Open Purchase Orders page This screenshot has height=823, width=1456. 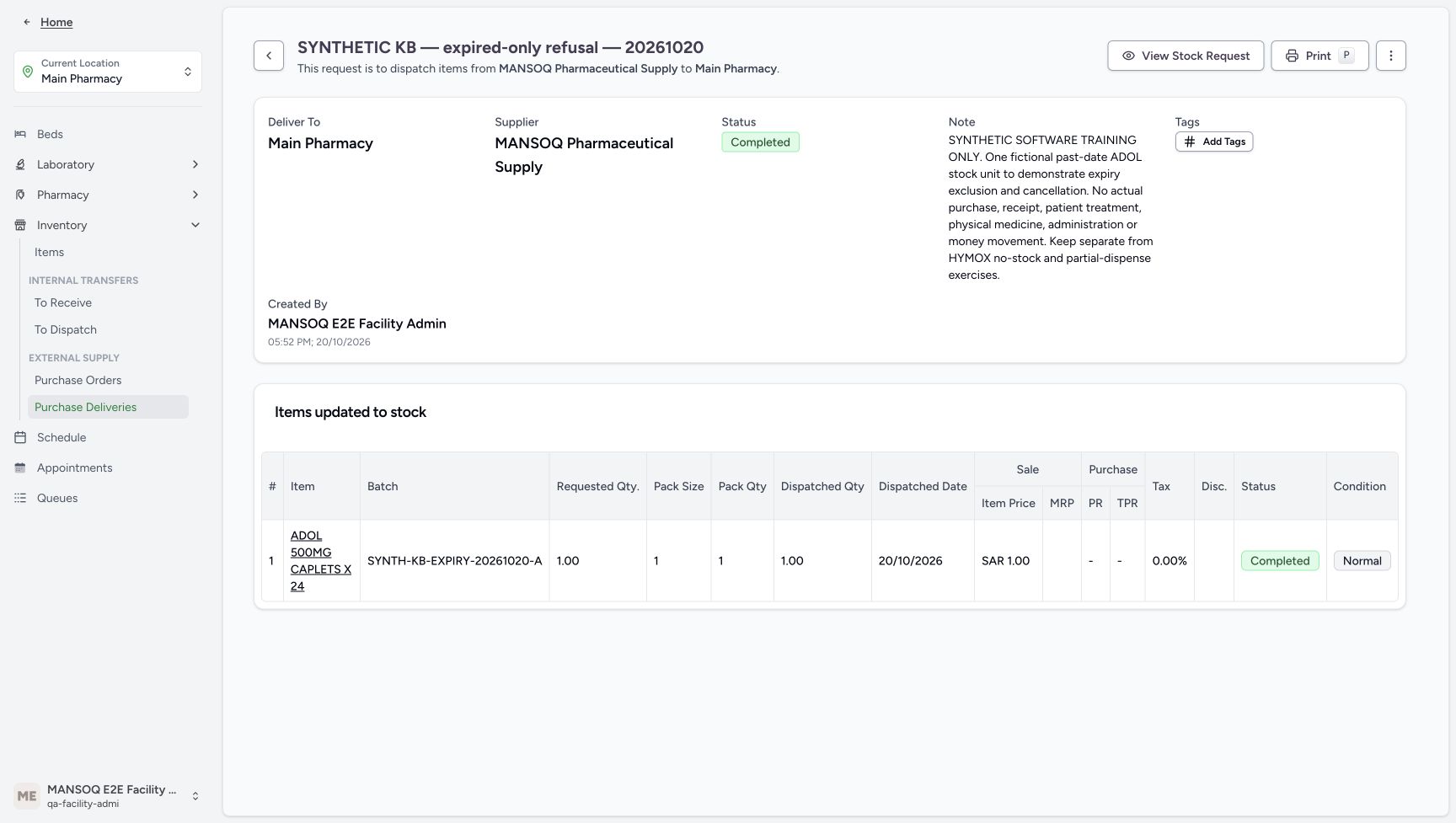coord(78,380)
